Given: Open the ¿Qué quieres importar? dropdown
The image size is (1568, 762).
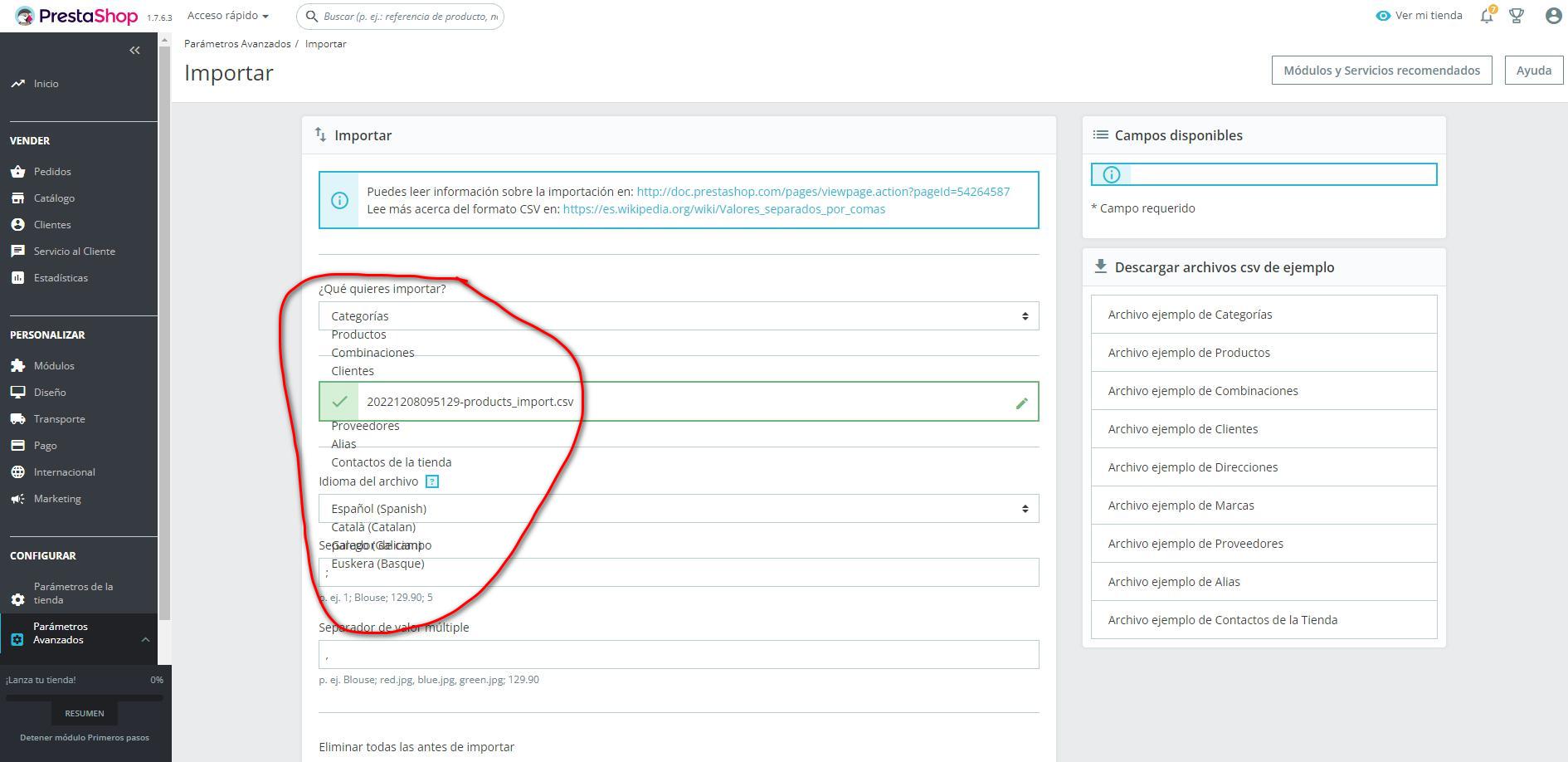Looking at the screenshot, I should pyautogui.click(x=679, y=316).
